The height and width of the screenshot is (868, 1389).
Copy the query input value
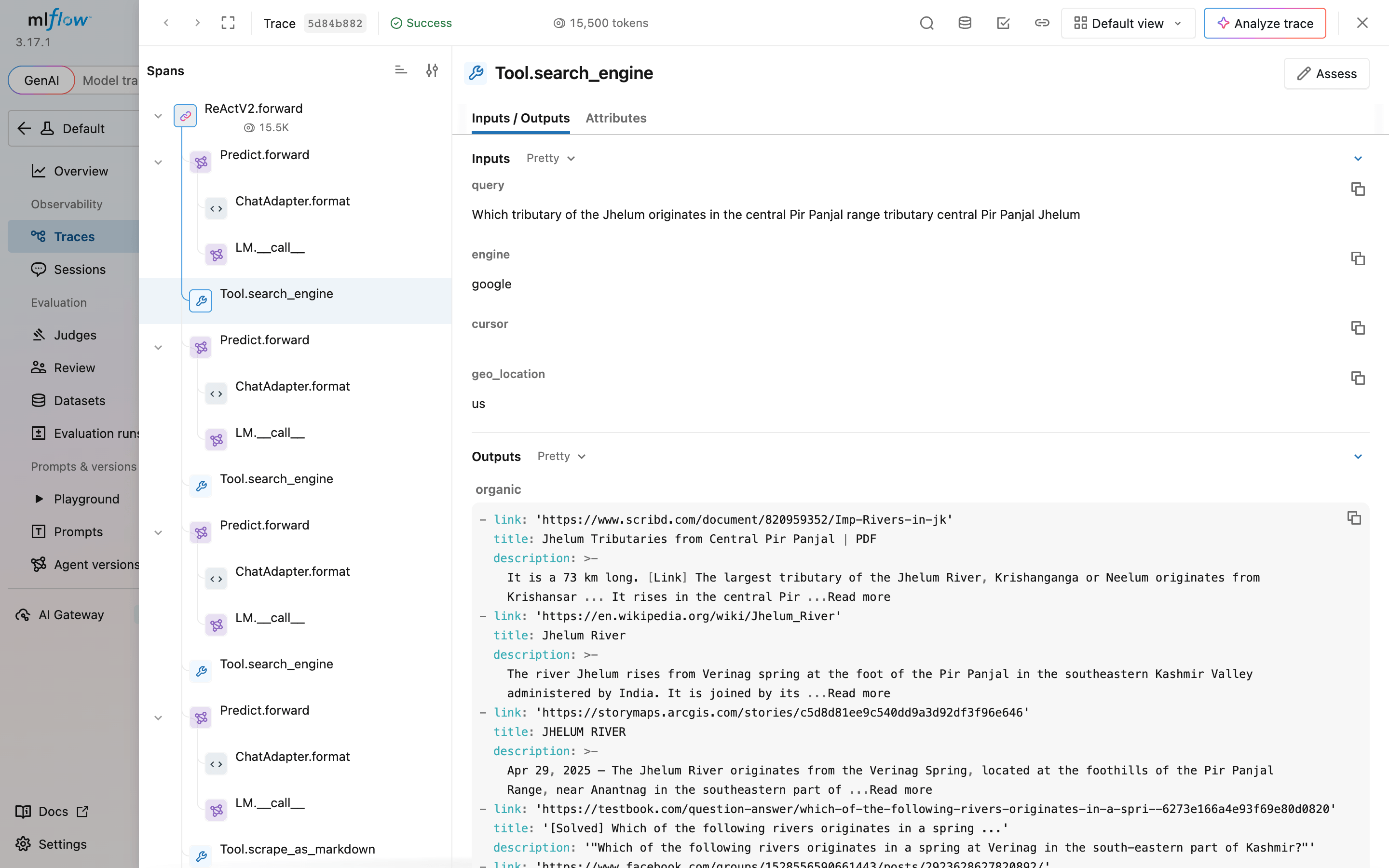click(x=1358, y=189)
